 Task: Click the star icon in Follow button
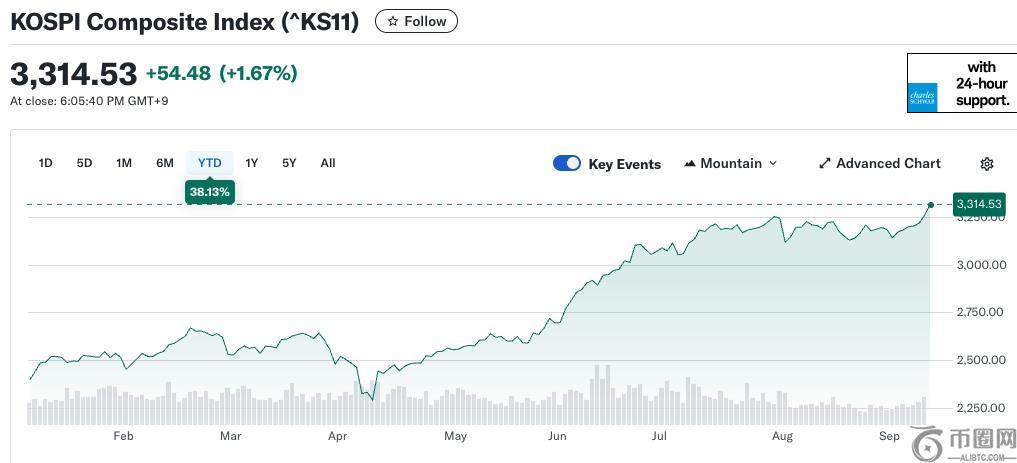[393, 21]
